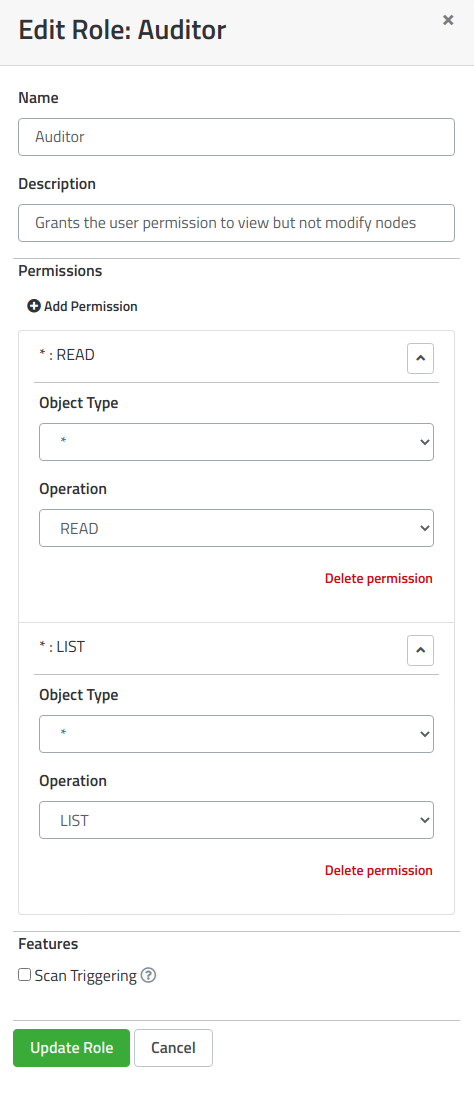This screenshot has height=1109, width=474.
Task: Click the help icon next to Scan Triggering
Action: (148, 975)
